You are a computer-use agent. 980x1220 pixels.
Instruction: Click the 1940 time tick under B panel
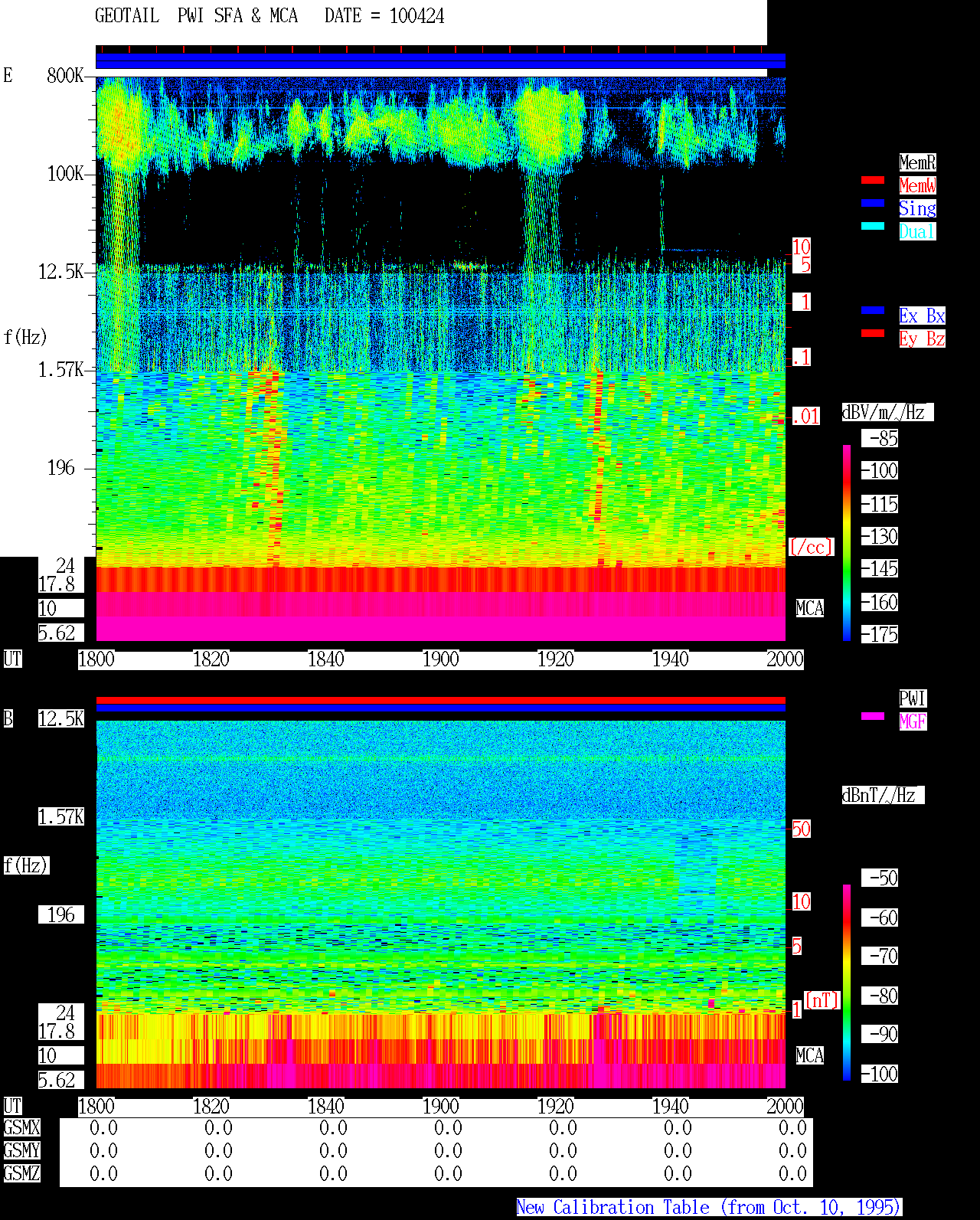point(670,1106)
